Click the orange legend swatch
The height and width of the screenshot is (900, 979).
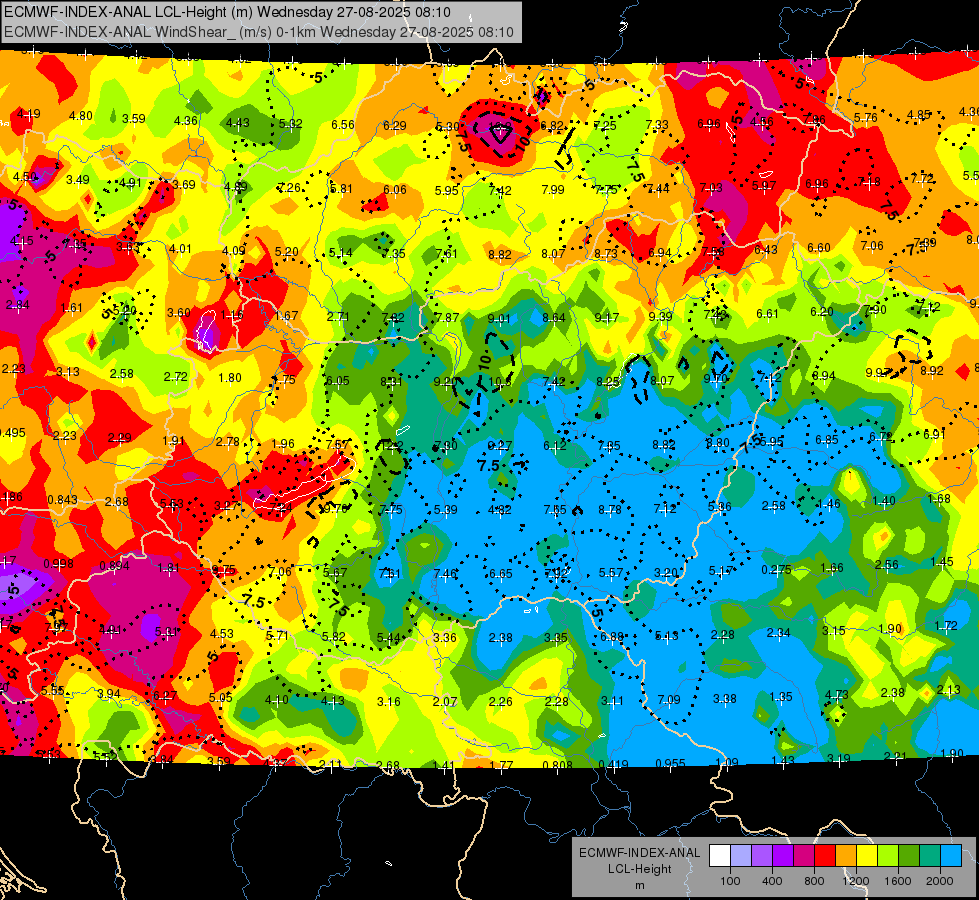tap(846, 856)
